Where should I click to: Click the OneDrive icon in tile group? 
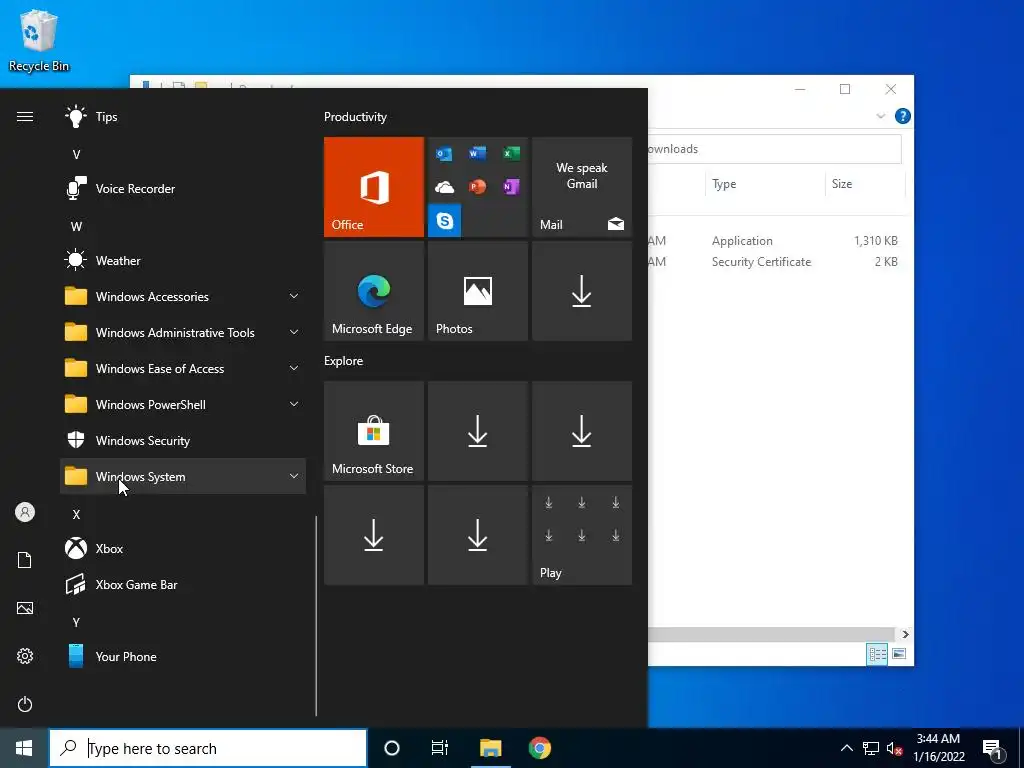pyautogui.click(x=445, y=187)
